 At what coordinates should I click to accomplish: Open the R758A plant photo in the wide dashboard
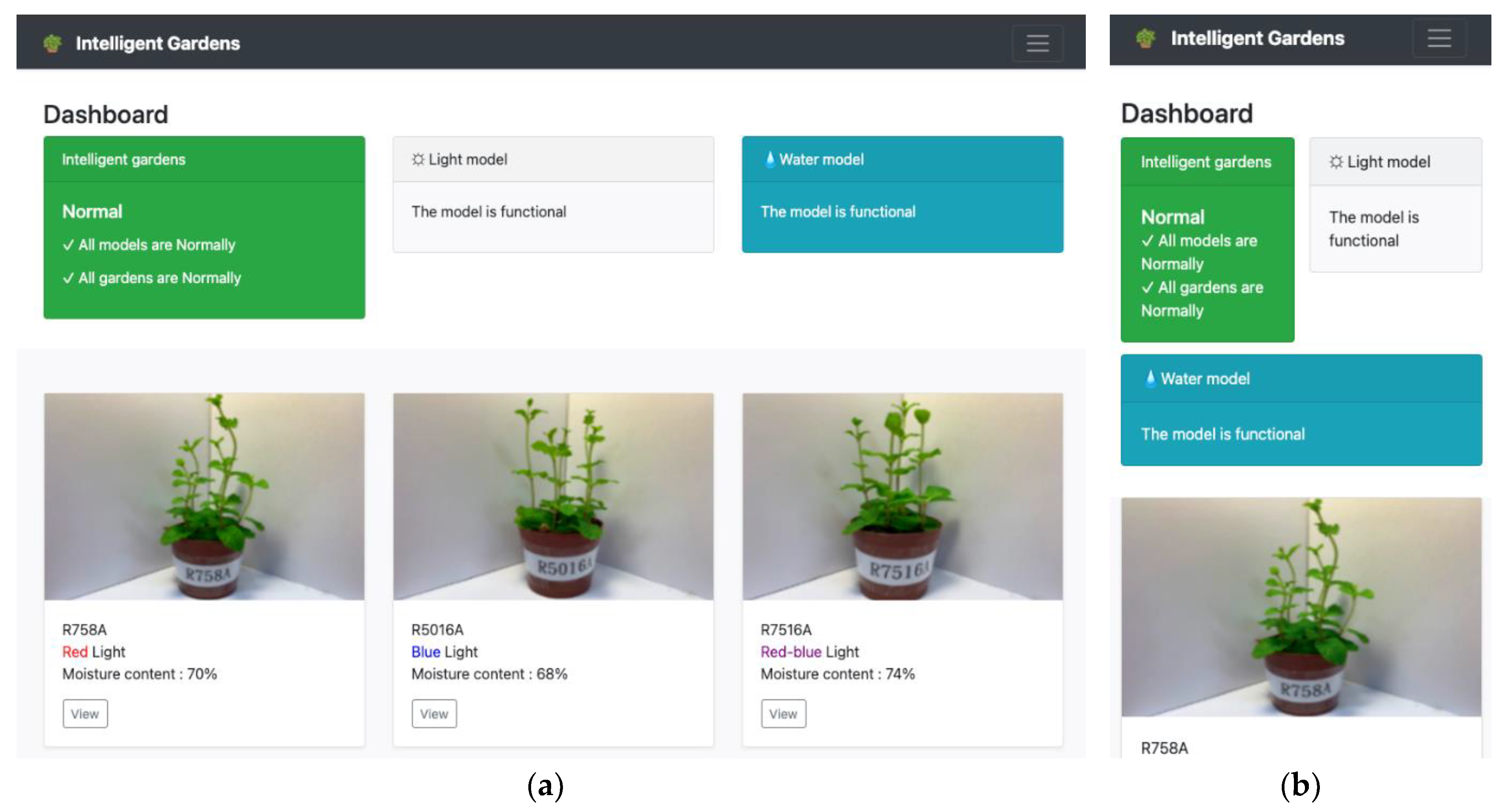204,496
